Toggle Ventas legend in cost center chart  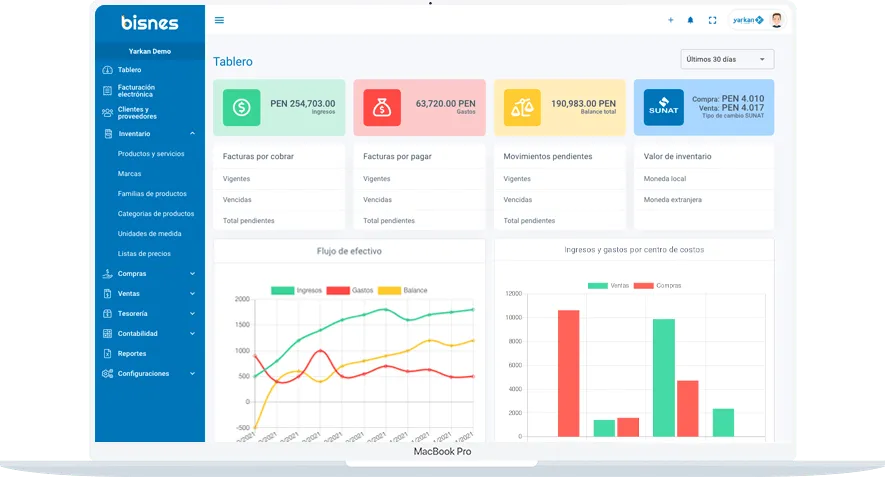click(x=608, y=286)
